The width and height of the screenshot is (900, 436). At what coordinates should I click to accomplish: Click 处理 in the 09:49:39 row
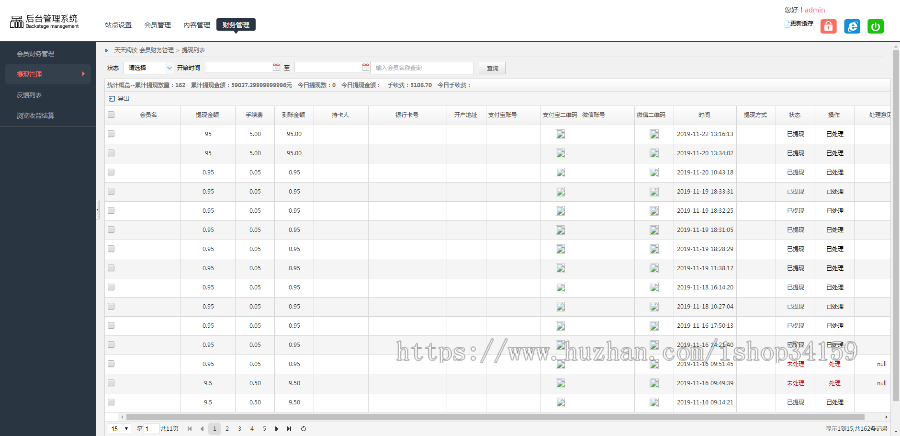835,383
